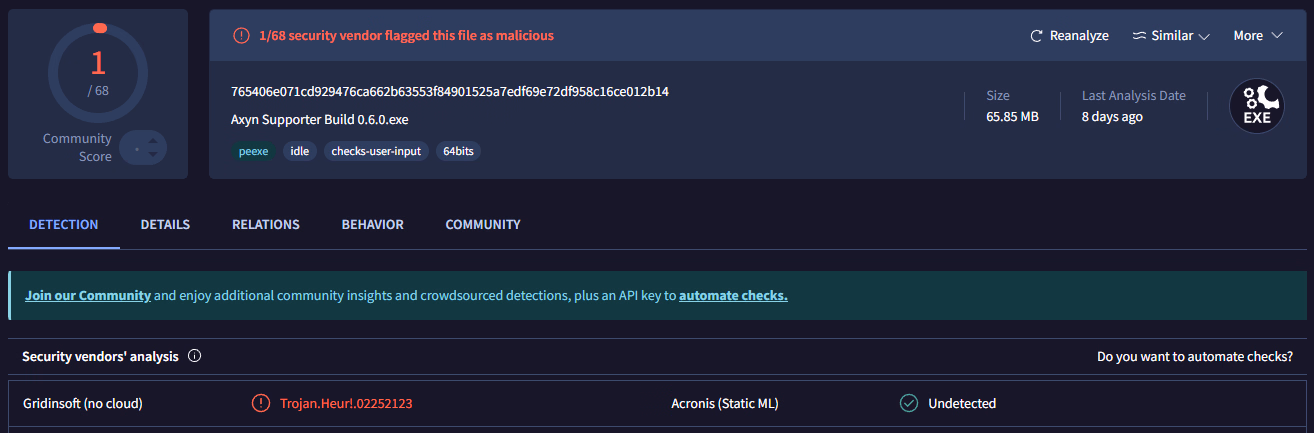Expand the More menu

pyautogui.click(x=1257, y=36)
